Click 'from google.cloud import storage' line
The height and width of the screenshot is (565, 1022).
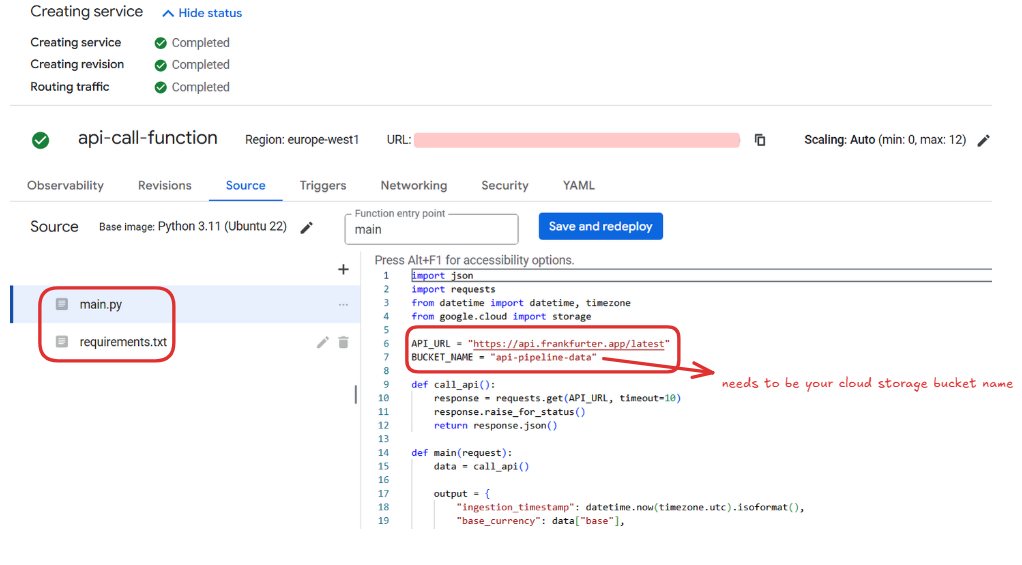click(x=501, y=317)
